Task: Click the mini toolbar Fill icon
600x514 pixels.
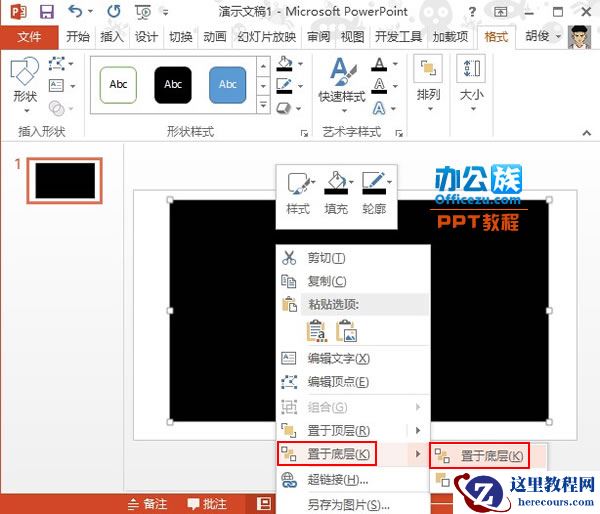Action: pyautogui.click(x=336, y=183)
